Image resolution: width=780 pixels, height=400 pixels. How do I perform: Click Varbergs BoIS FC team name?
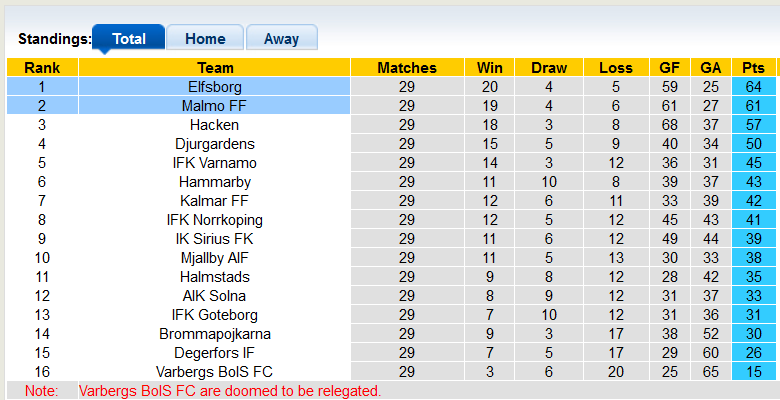click(x=214, y=372)
